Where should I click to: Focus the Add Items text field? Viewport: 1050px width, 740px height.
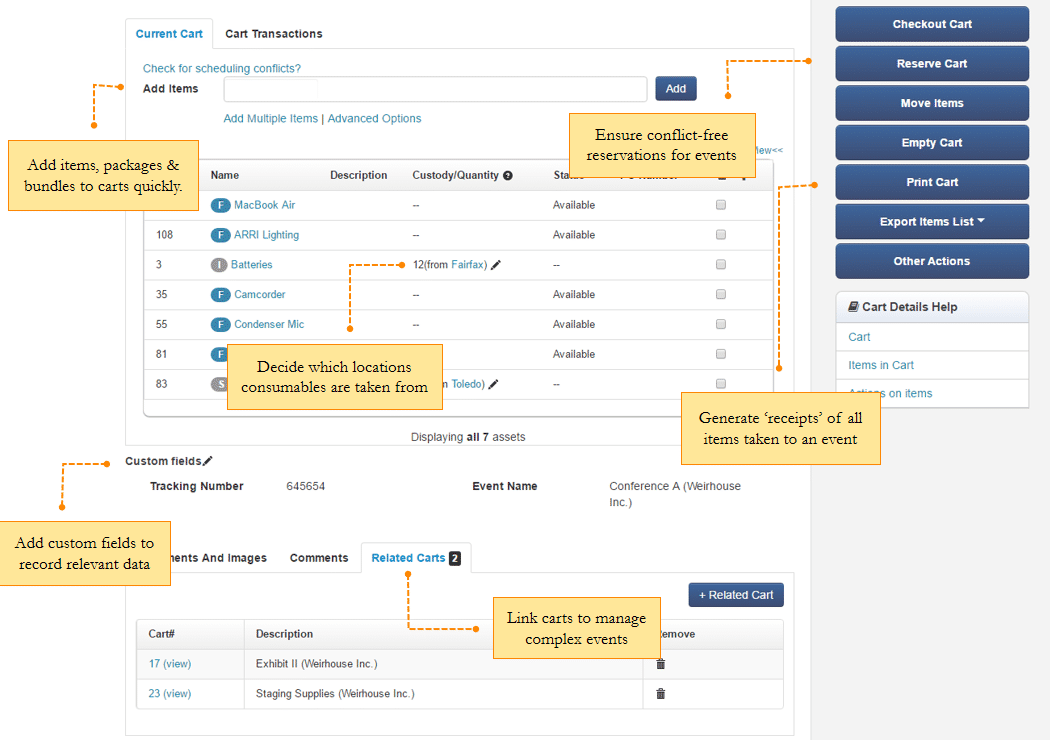(x=435, y=89)
